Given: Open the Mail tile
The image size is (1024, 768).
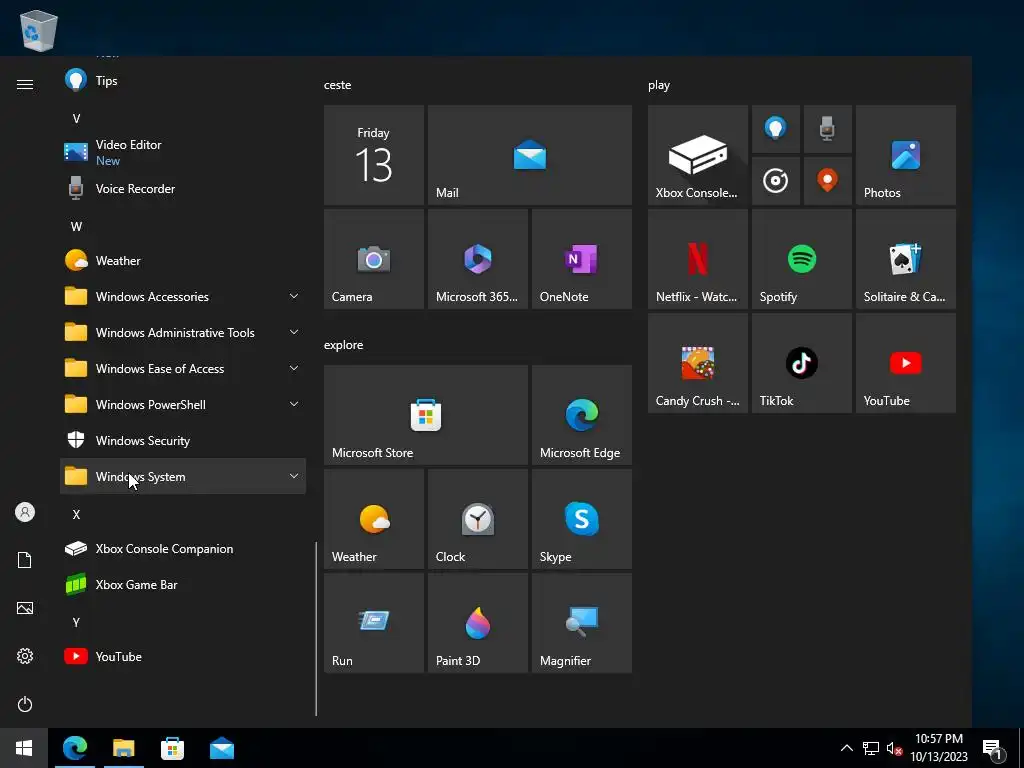Looking at the screenshot, I should (530, 155).
